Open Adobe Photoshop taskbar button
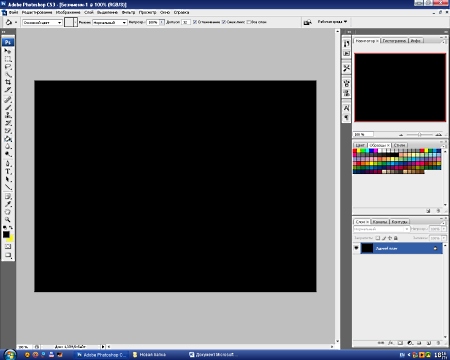This screenshot has height=360, width=450. coord(101,355)
